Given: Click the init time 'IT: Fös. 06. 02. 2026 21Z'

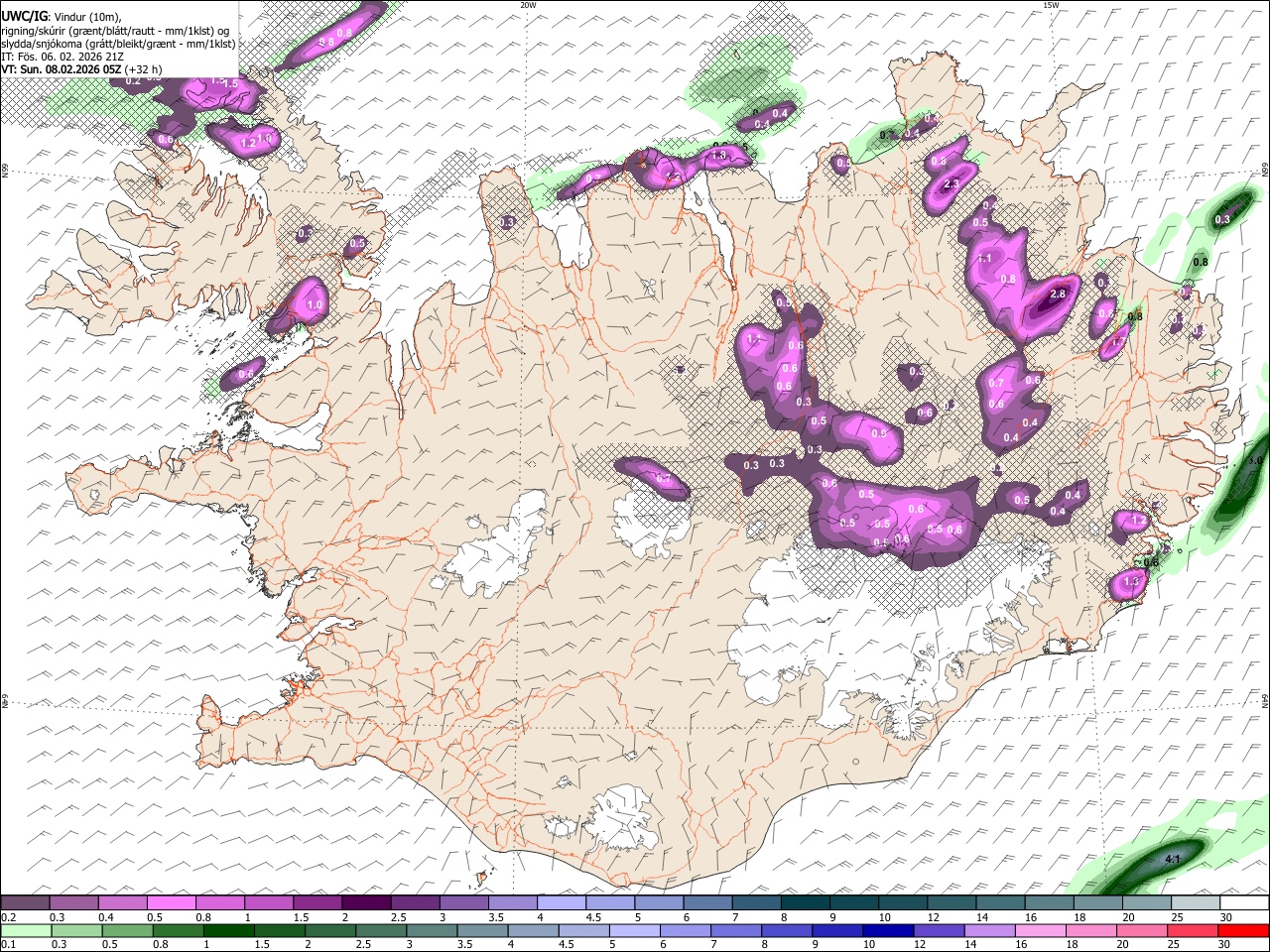Looking at the screenshot, I should 62,57.
